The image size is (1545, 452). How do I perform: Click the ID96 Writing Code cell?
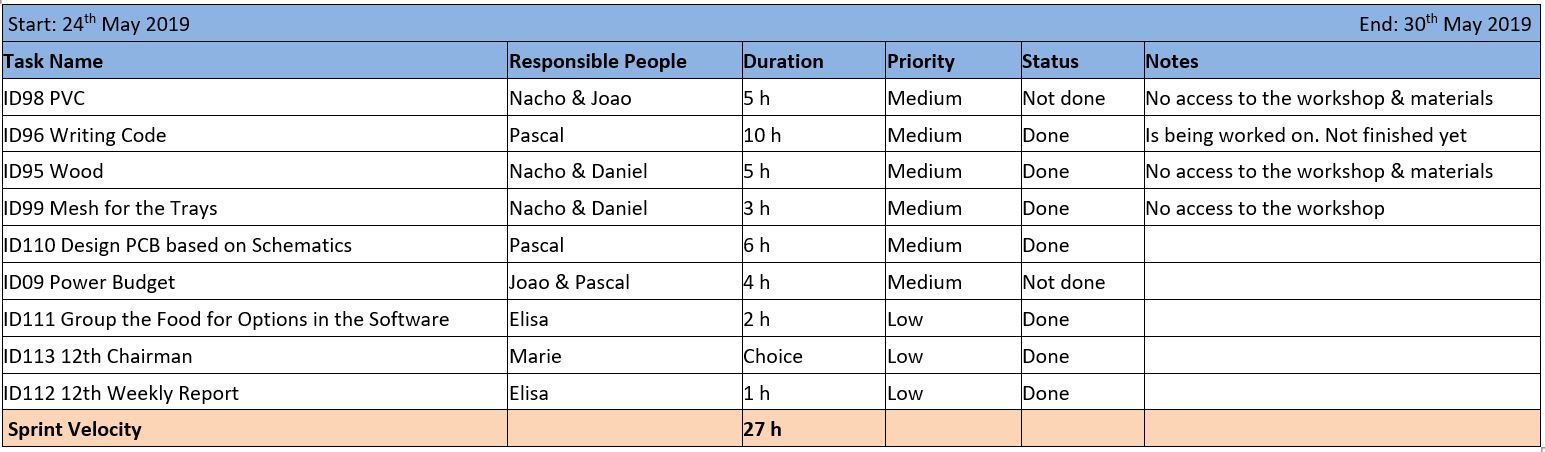[x=255, y=135]
